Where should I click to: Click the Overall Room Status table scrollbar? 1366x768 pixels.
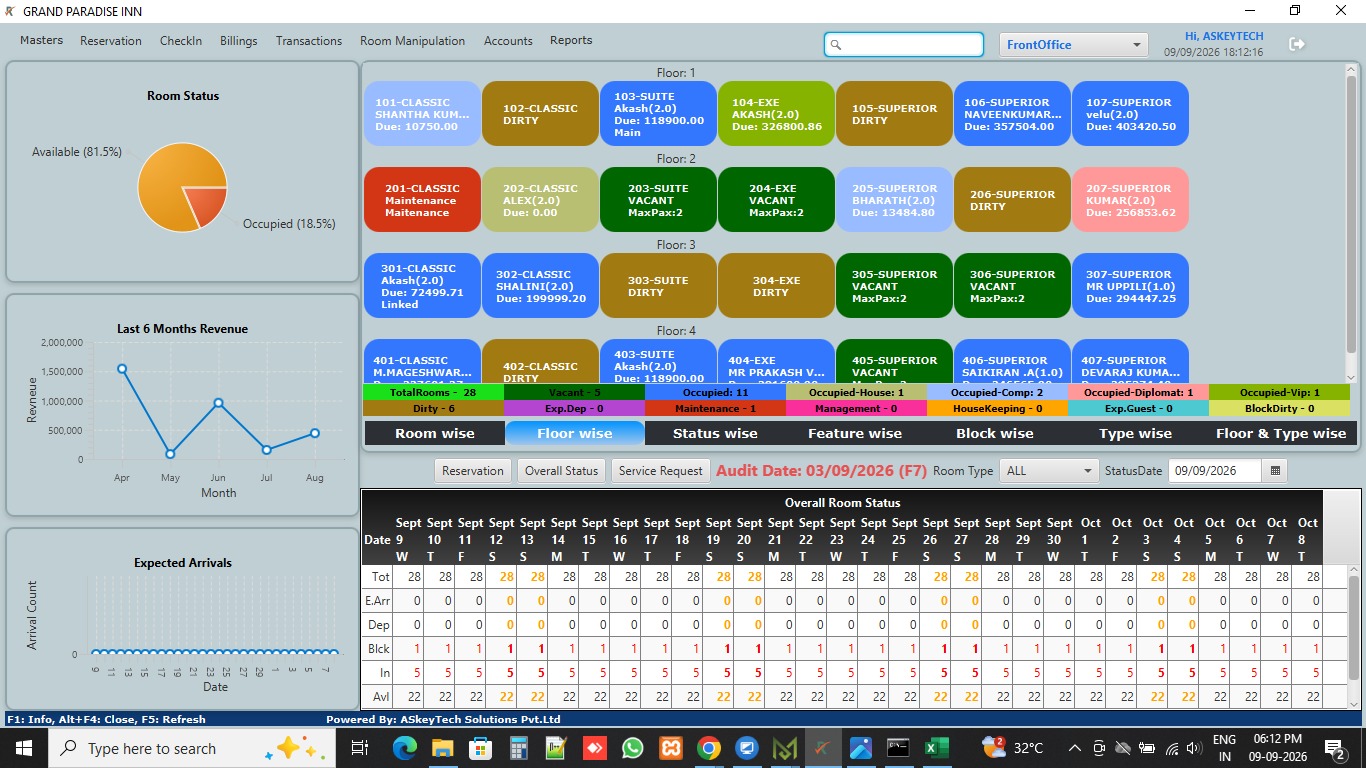(1354, 628)
